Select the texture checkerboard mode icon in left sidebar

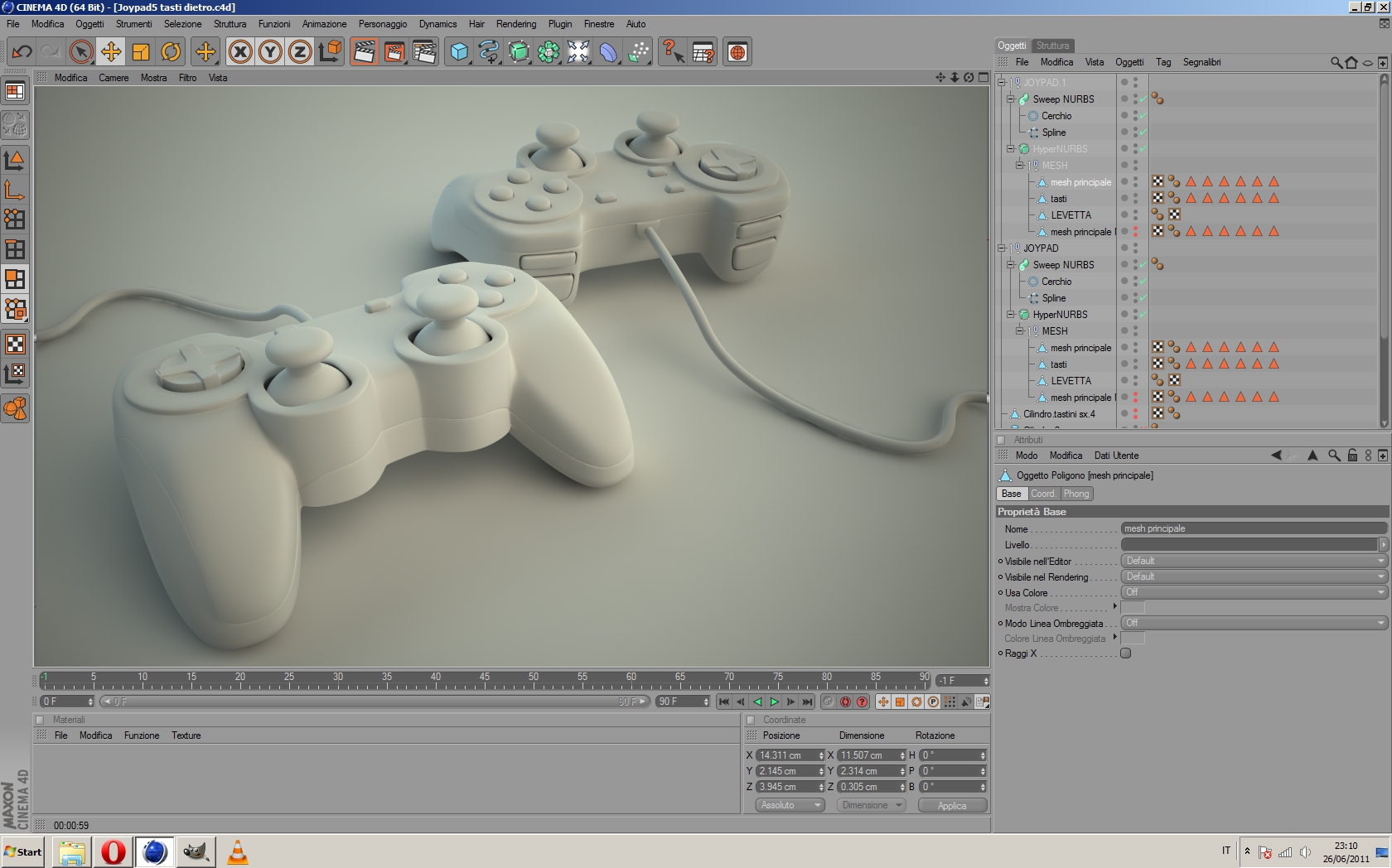pyautogui.click(x=15, y=344)
